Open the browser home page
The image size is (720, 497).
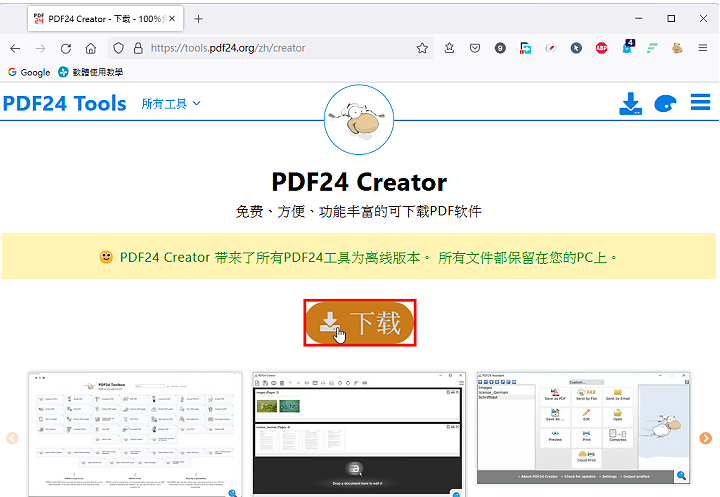click(x=91, y=48)
